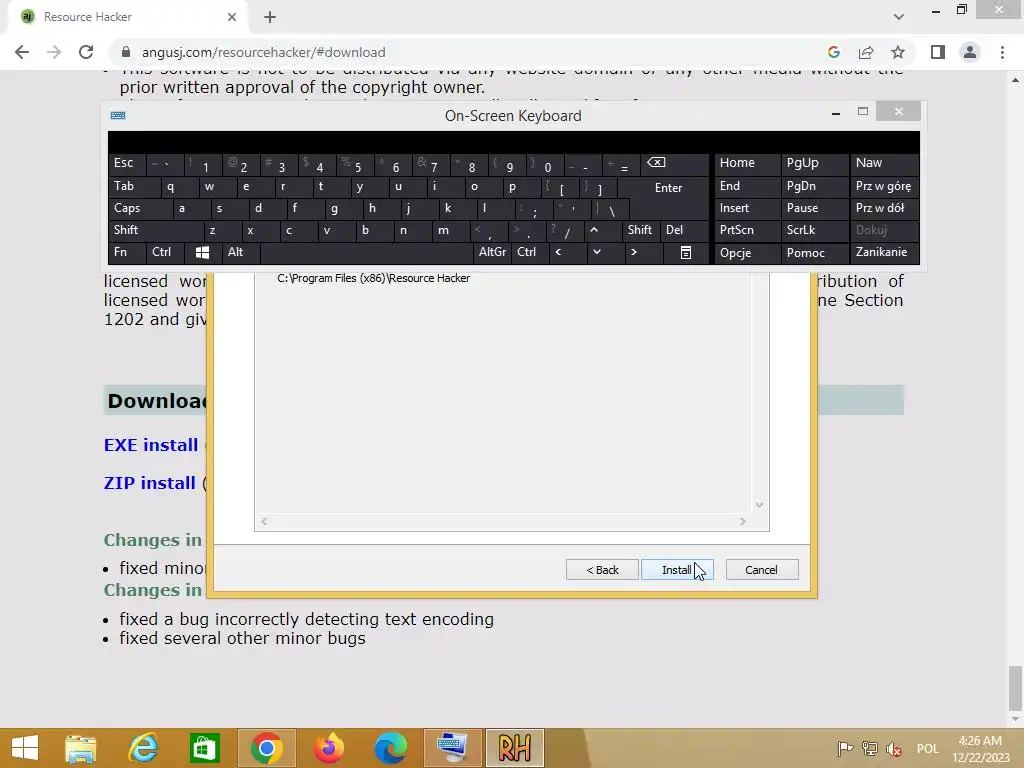This screenshot has height=768, width=1024.
Task: Toggle Chrome side panel
Action: click(x=938, y=52)
